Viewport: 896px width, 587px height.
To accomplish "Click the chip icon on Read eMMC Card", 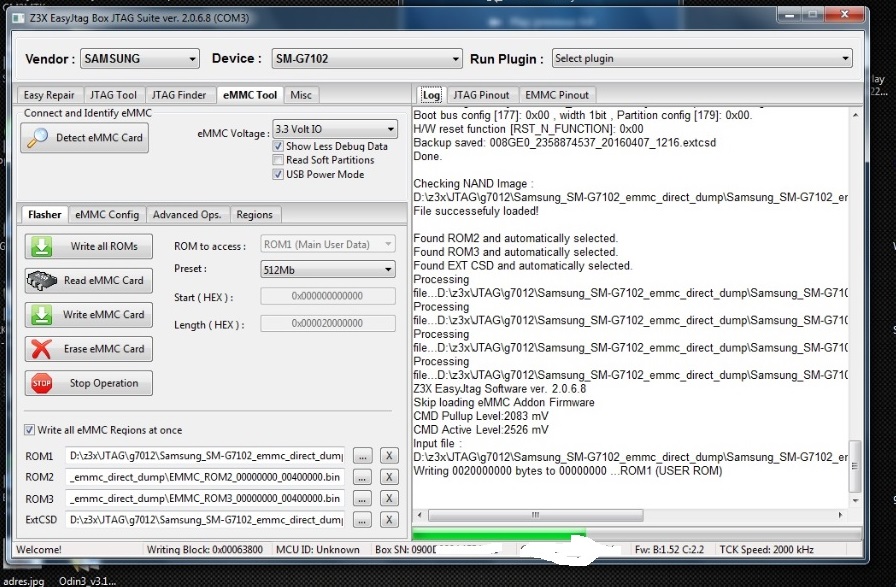I will (x=41, y=281).
